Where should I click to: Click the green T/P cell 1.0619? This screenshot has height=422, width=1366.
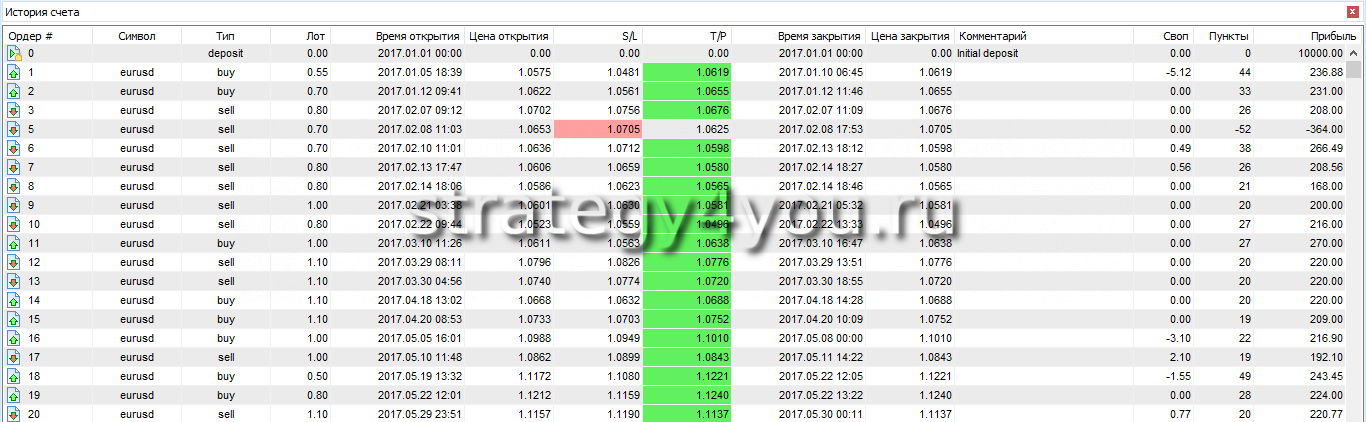pos(687,72)
